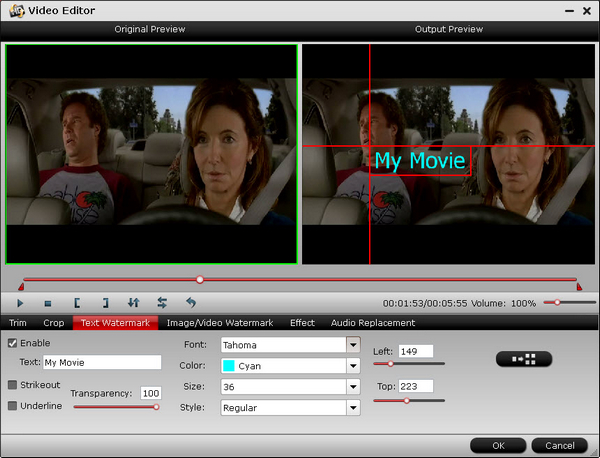This screenshot has width=600, height=458.
Task: Flip video horizontally with the left-right arrows icon
Action: click(x=162, y=303)
